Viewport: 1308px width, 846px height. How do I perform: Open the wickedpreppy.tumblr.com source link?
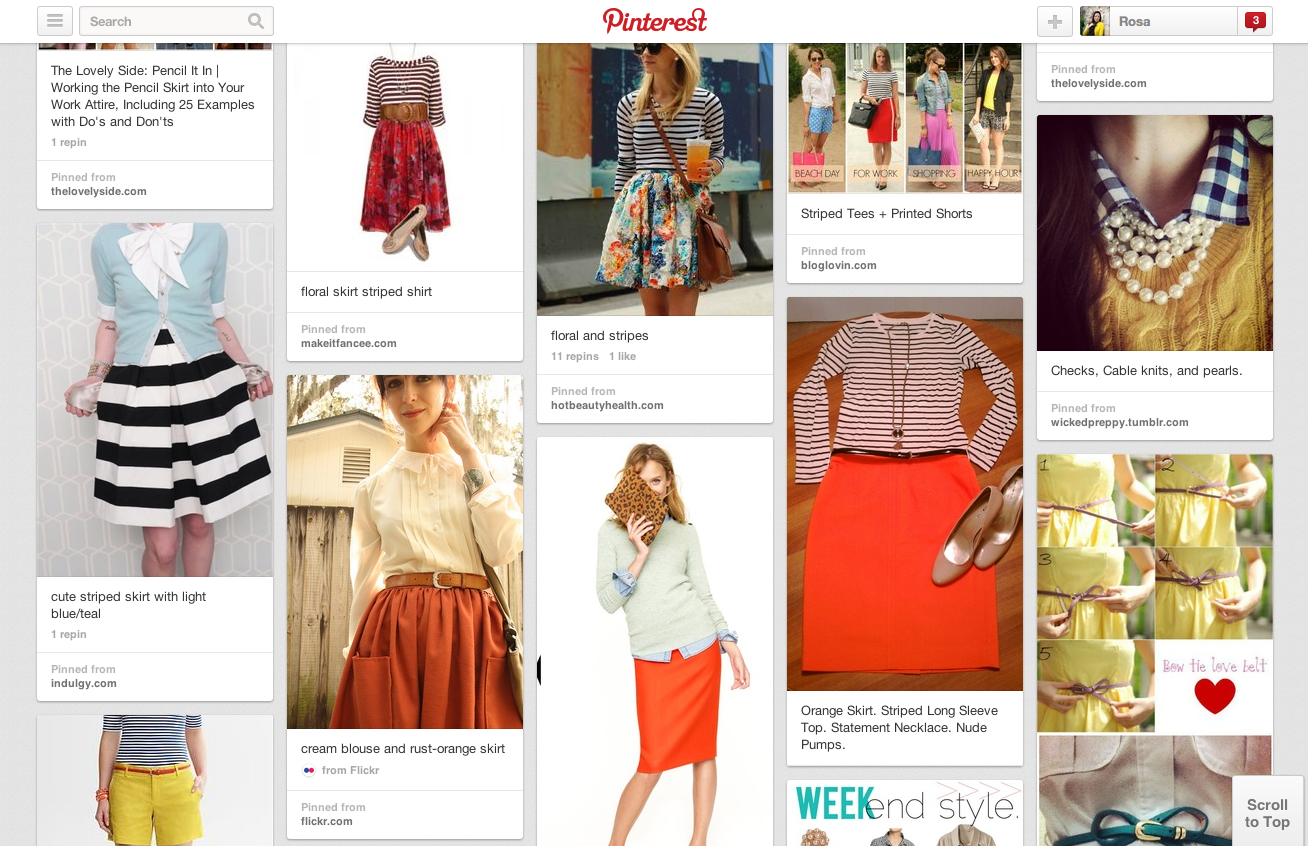(1120, 422)
